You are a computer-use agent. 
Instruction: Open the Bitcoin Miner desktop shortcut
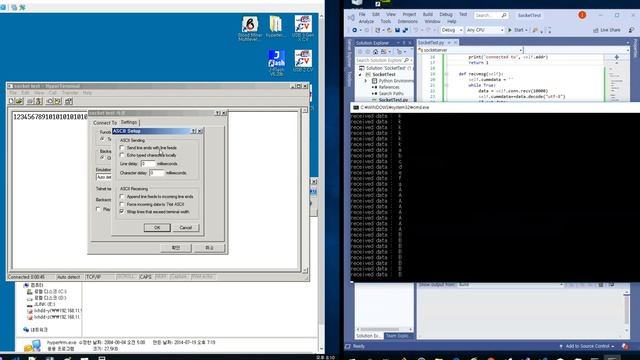pos(250,28)
